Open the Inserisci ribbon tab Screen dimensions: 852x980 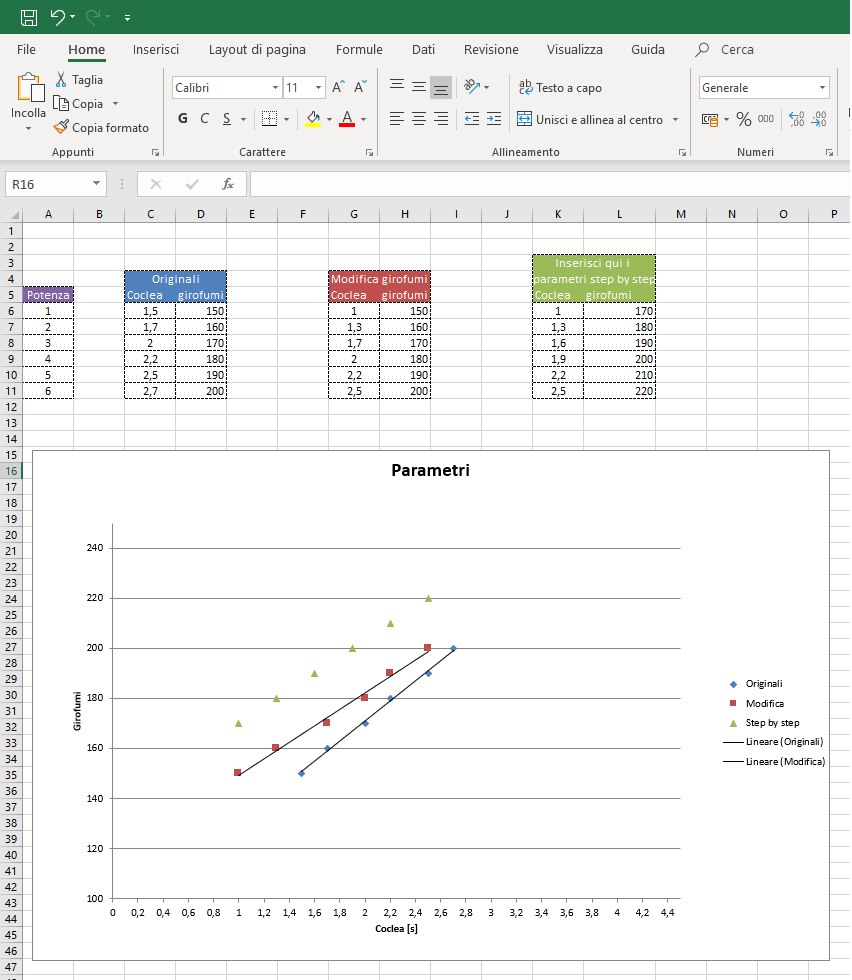coord(156,49)
